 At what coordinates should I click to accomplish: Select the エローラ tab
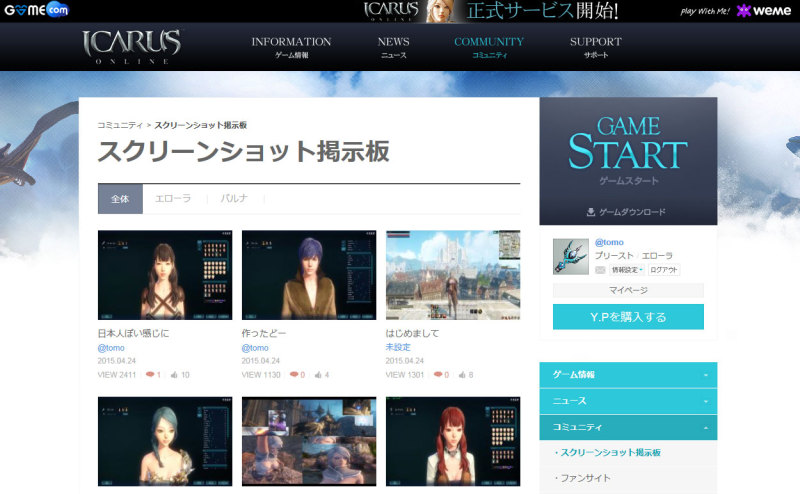[173, 199]
